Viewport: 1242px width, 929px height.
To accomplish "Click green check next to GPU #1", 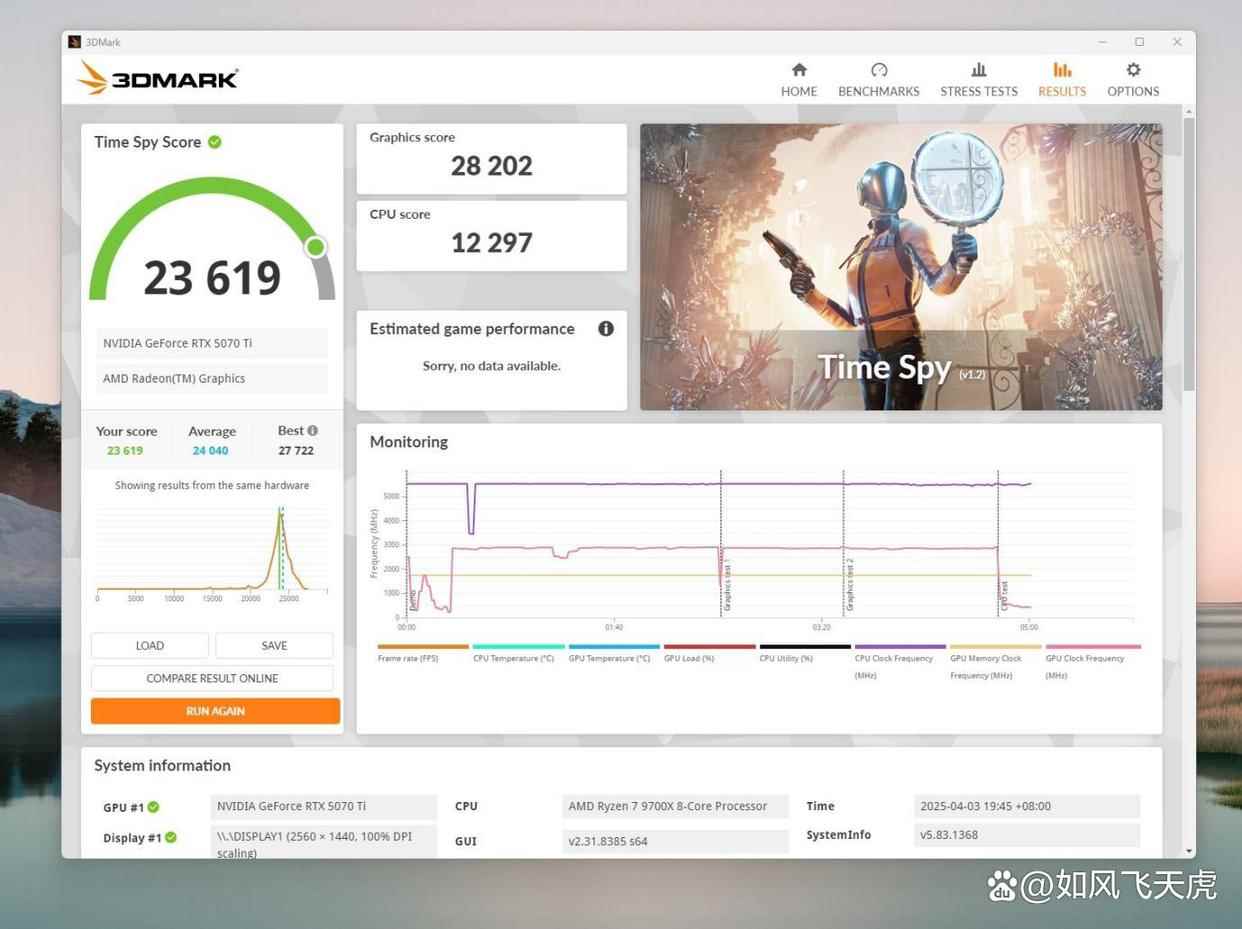I will (x=154, y=807).
